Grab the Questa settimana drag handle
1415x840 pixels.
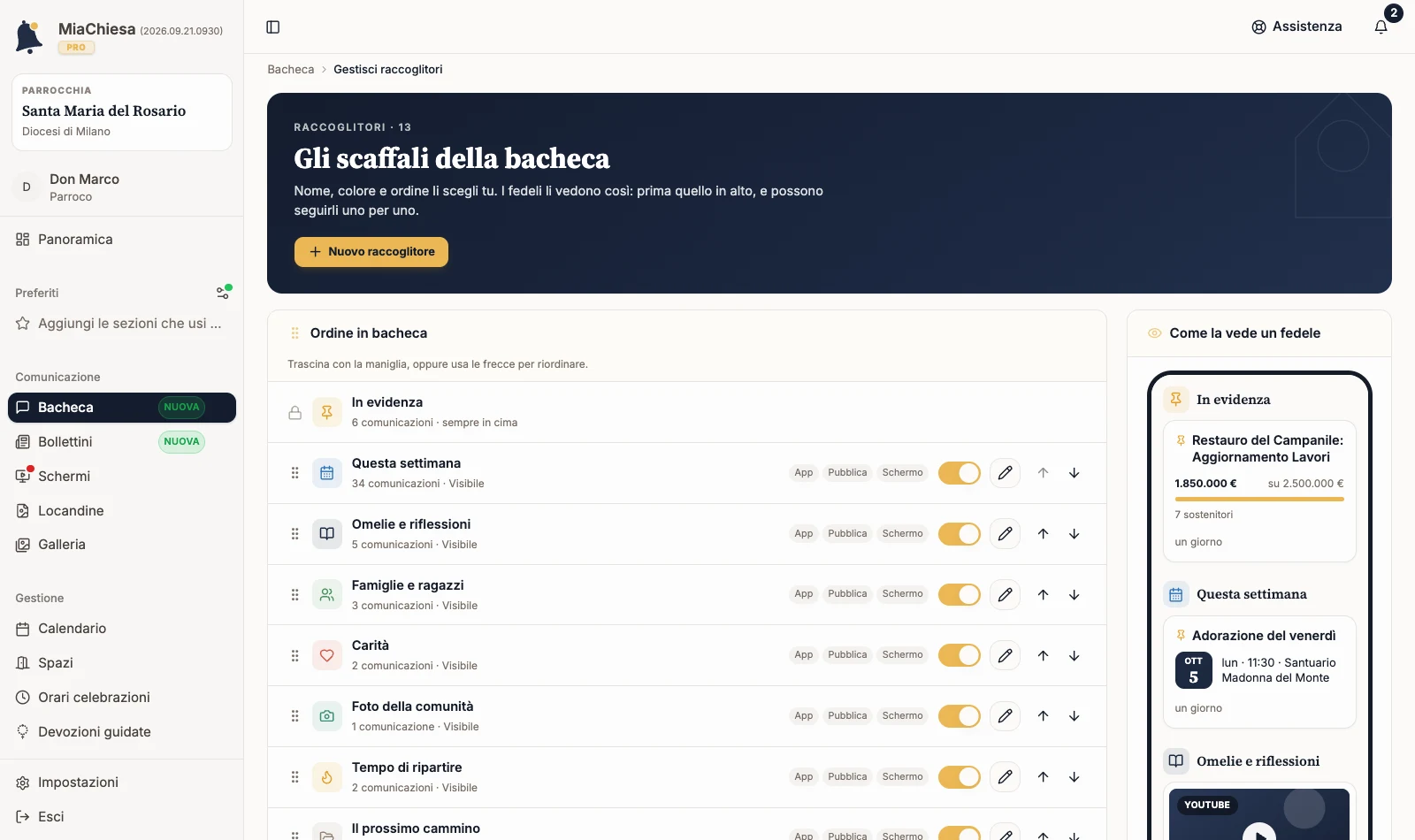click(x=295, y=473)
